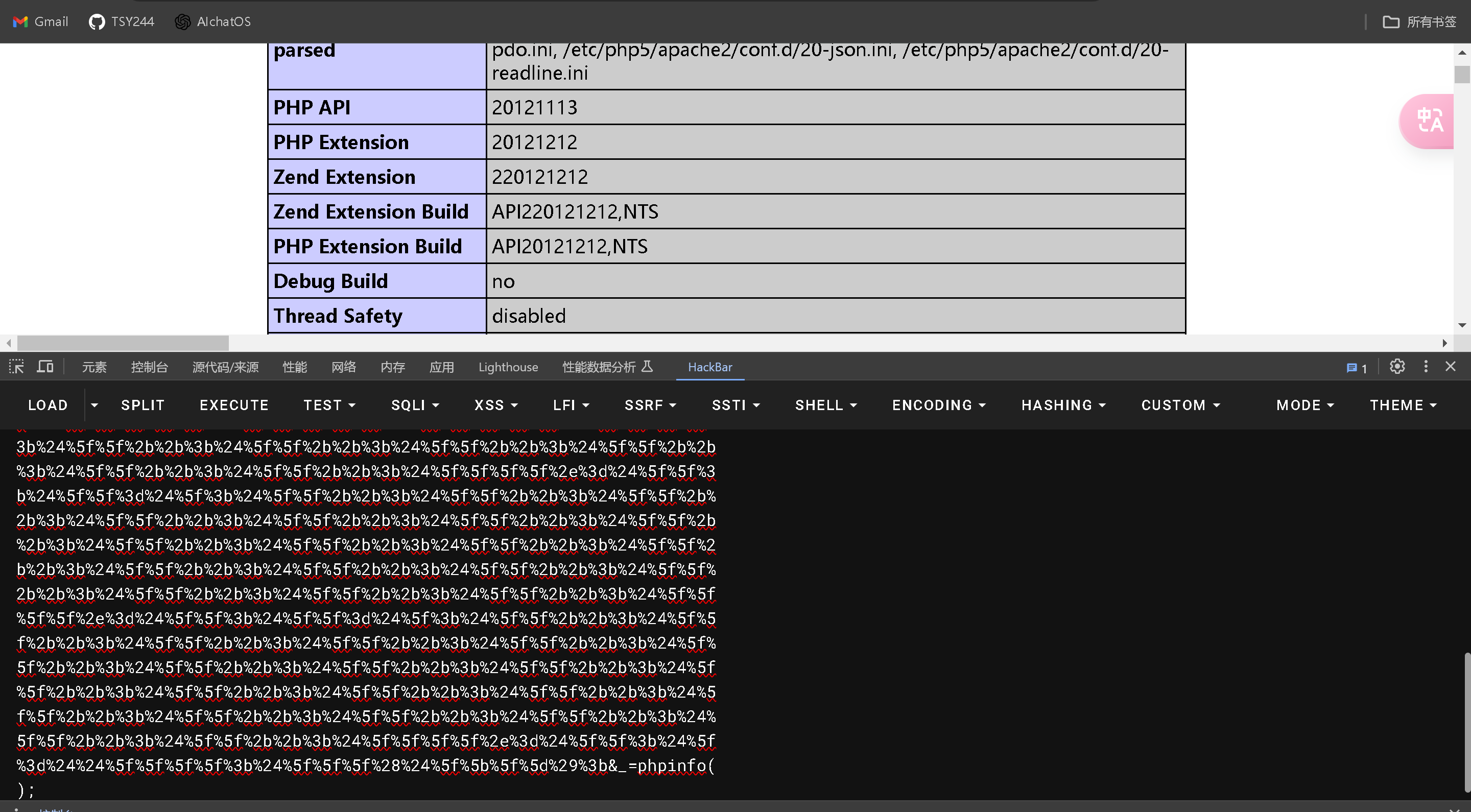Screen dimensions: 1471x812
Task: Open the AIchatOS bookmark
Action: pos(213,21)
